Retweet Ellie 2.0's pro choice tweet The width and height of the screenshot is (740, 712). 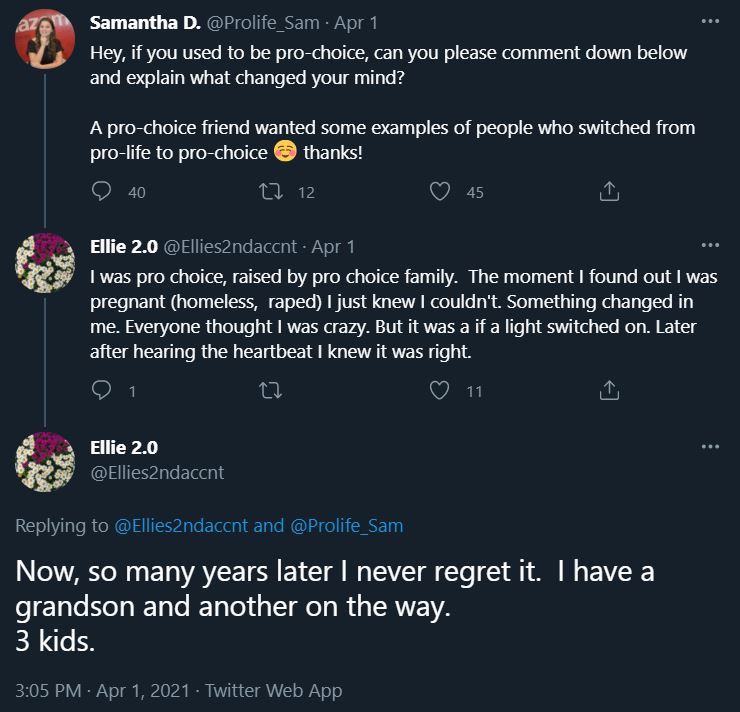point(271,391)
